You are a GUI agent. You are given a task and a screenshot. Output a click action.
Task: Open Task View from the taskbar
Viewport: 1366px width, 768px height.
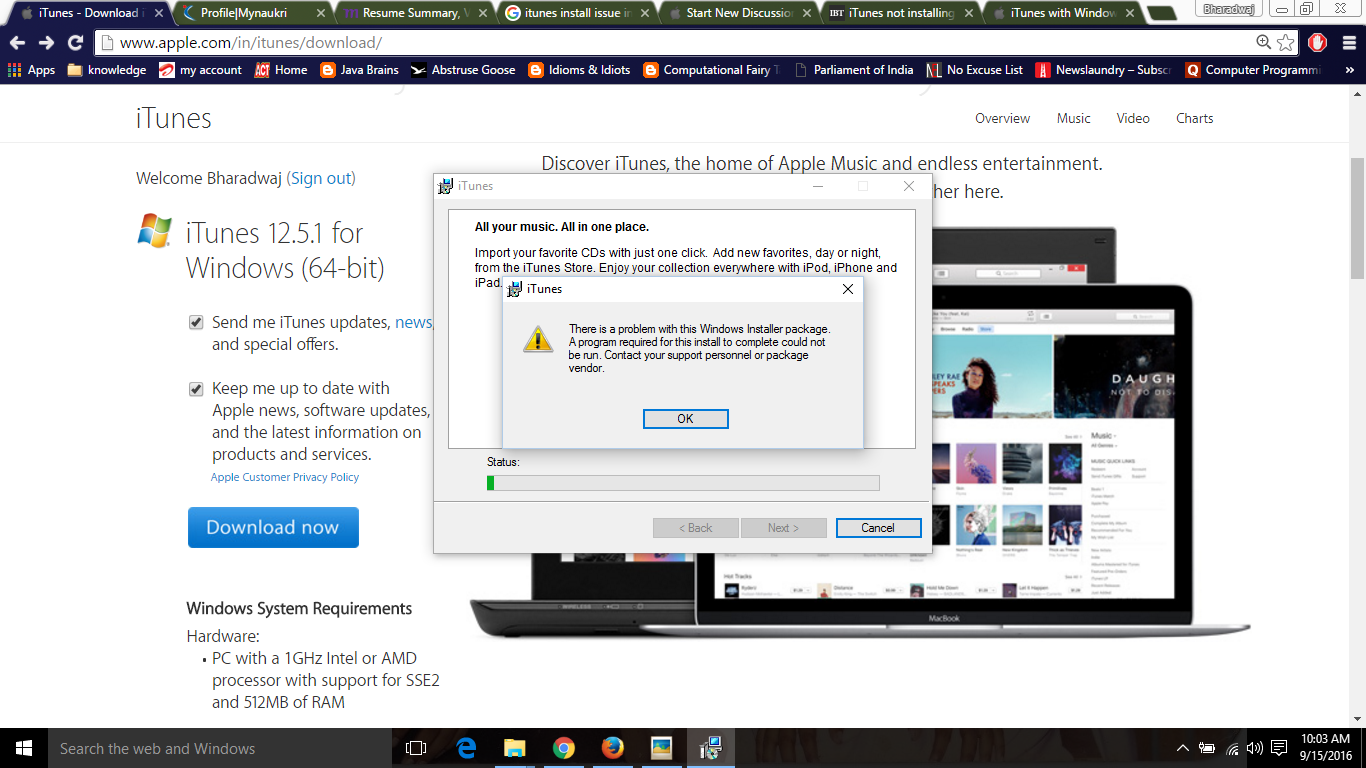click(x=416, y=748)
